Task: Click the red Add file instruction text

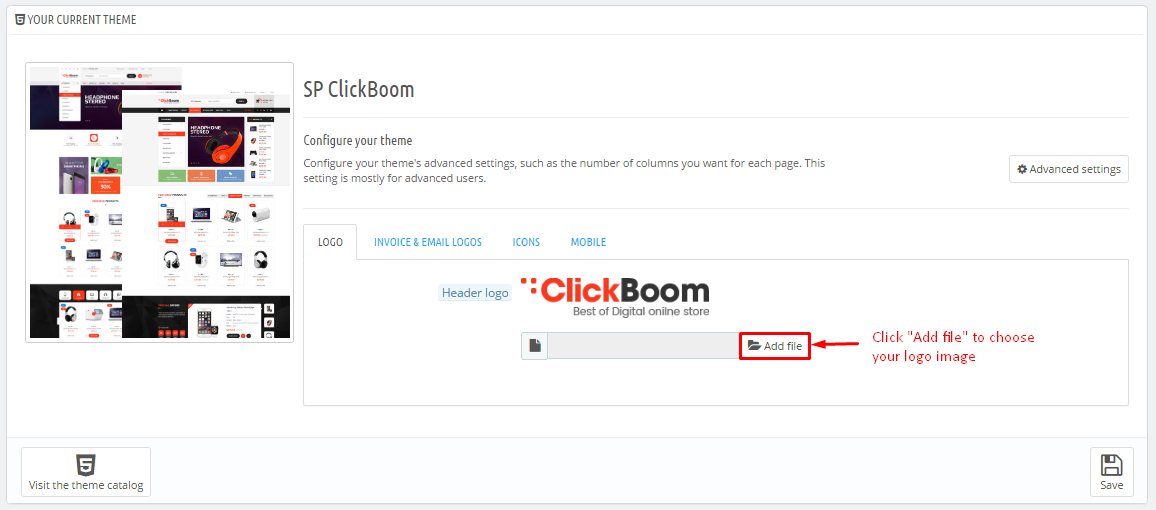Action: 953,347
